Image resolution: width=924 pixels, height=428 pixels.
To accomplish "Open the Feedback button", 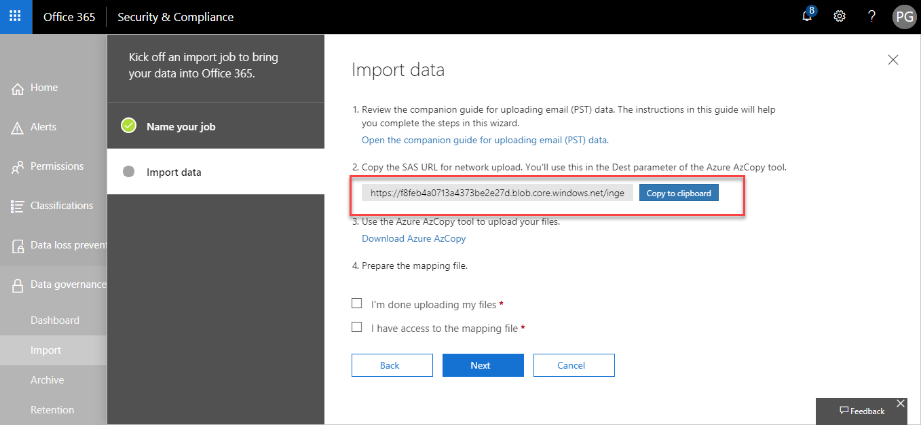I will pos(862,411).
